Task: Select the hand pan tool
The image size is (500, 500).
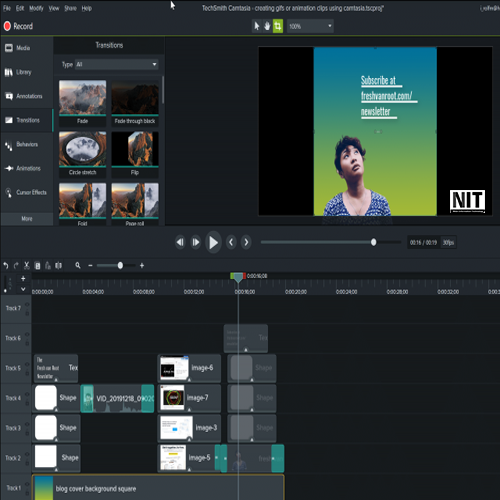Action: point(267,26)
